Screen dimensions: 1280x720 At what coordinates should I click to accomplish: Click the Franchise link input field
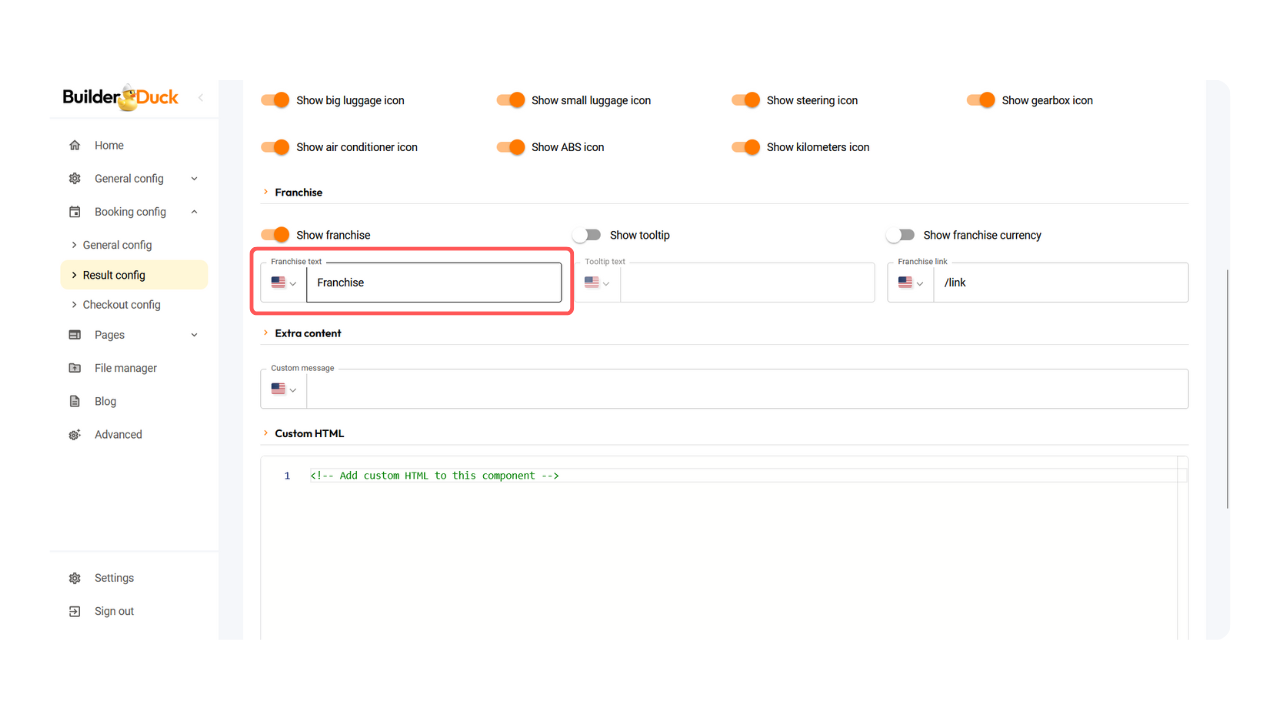click(1060, 283)
